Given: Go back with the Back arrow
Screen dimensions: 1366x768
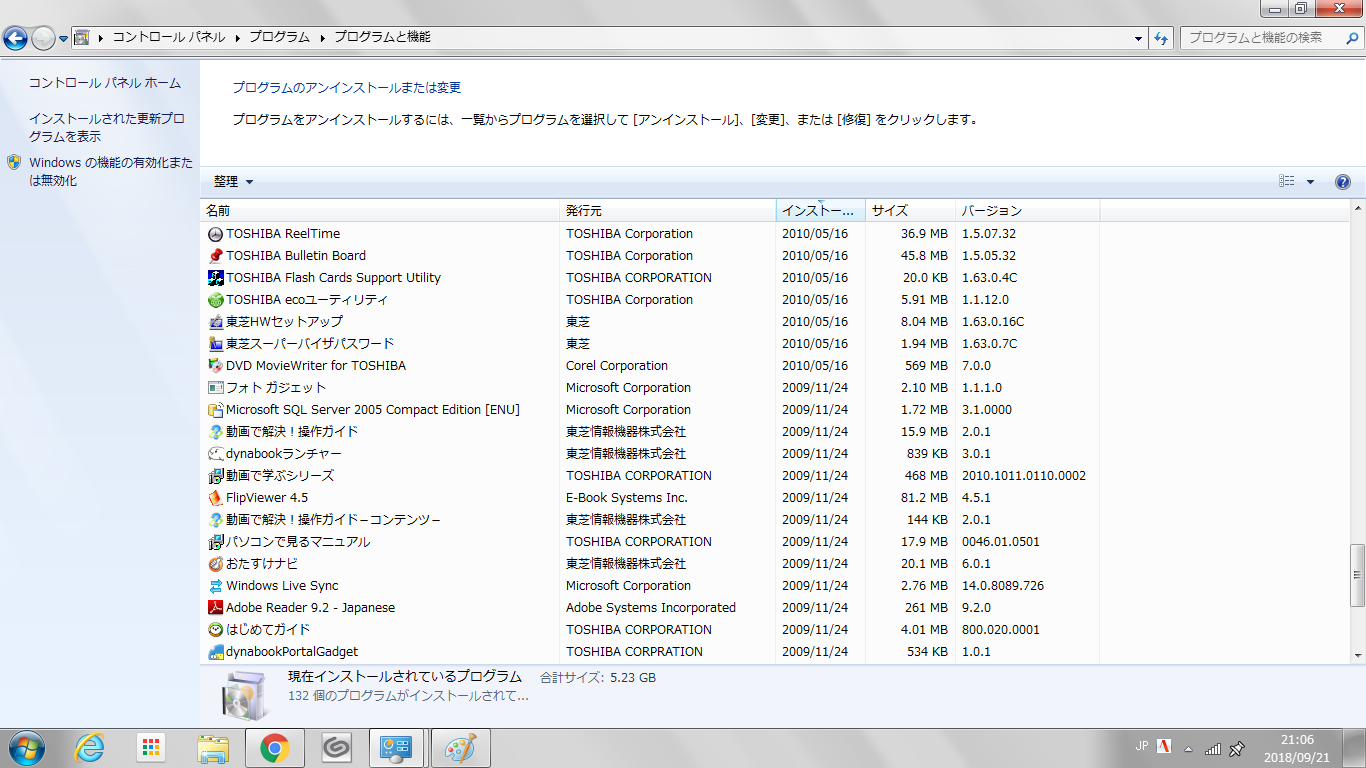Looking at the screenshot, I should [16, 39].
